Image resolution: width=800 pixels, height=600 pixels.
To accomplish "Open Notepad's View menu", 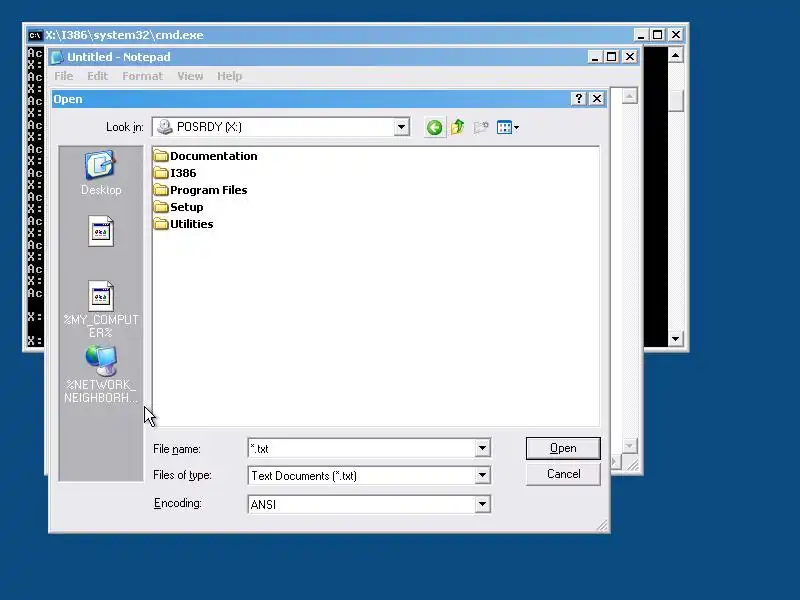I will [190, 76].
